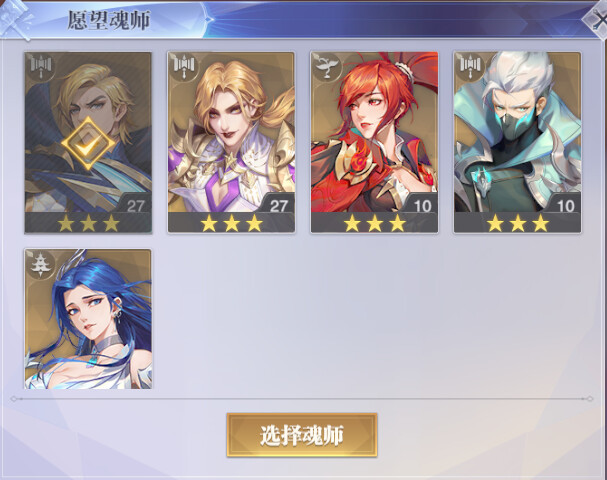The image size is (607, 480).
Task: Click the class emblem on blond male card
Action: (40, 67)
